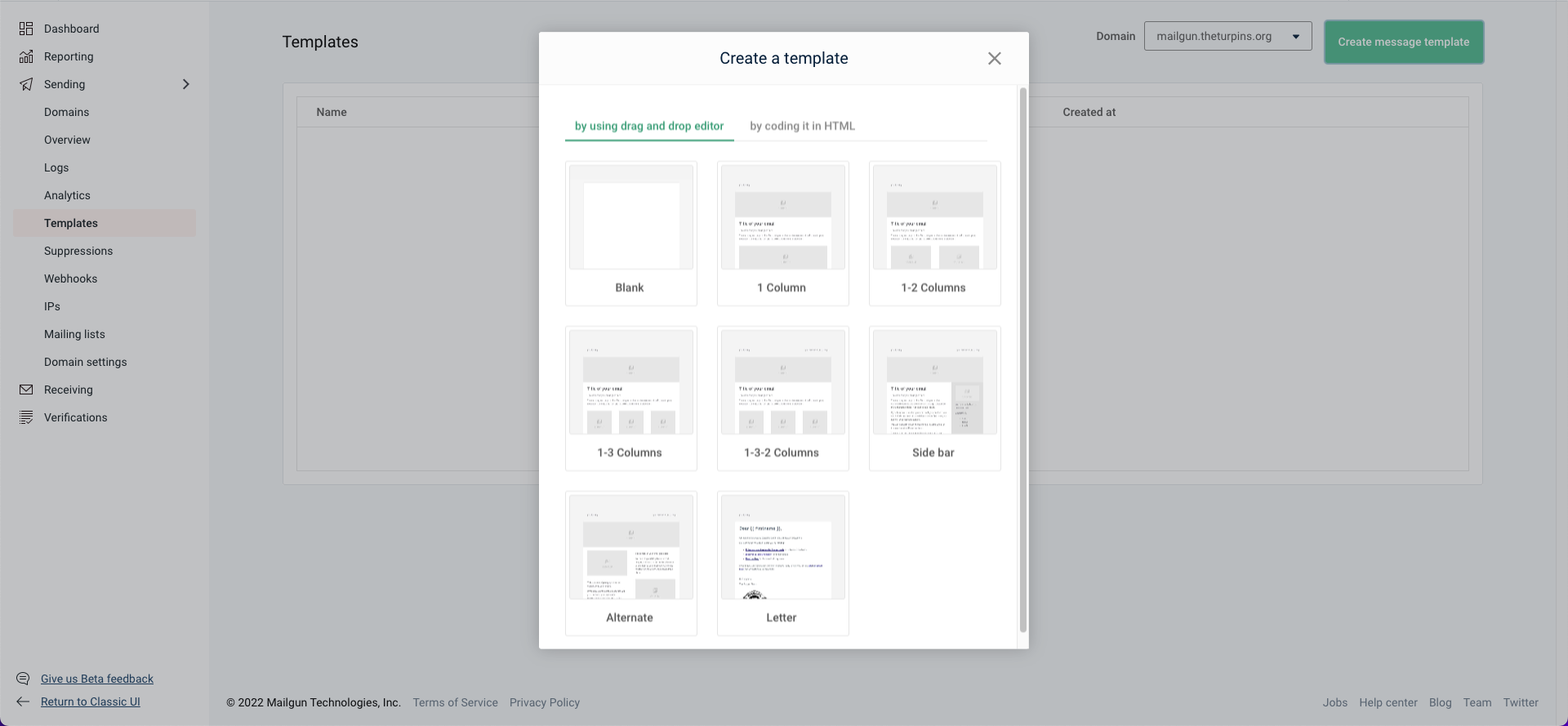Click the Create message template button
1568x726 pixels.
(1403, 42)
